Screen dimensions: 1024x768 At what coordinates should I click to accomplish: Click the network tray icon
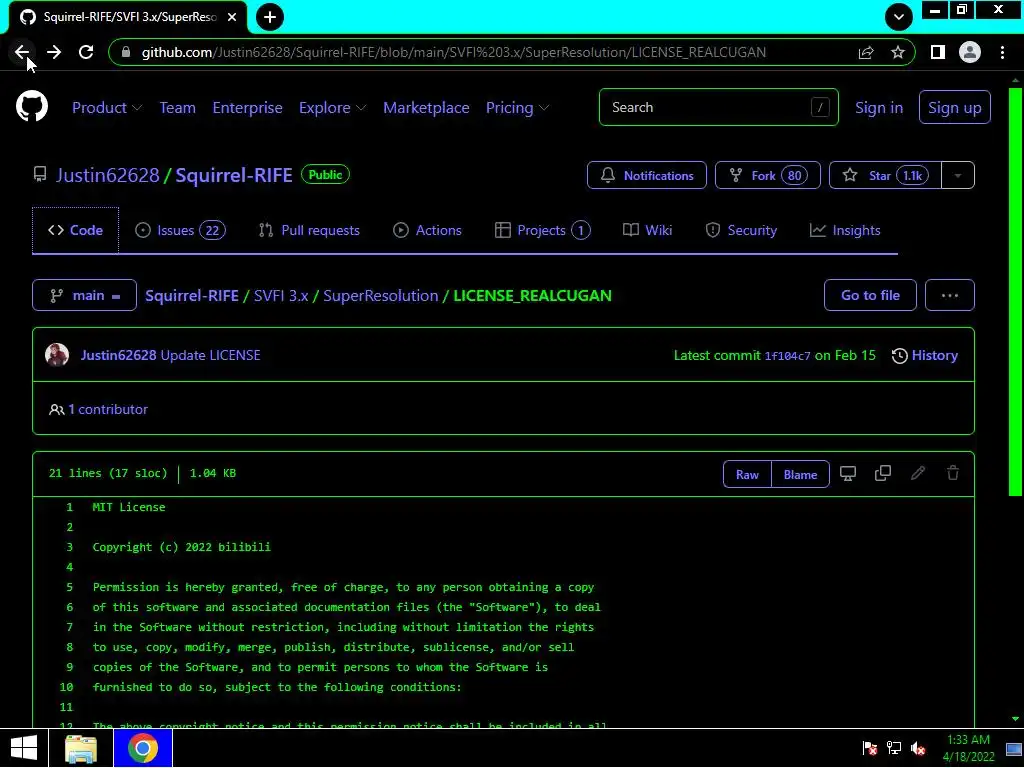tap(894, 748)
